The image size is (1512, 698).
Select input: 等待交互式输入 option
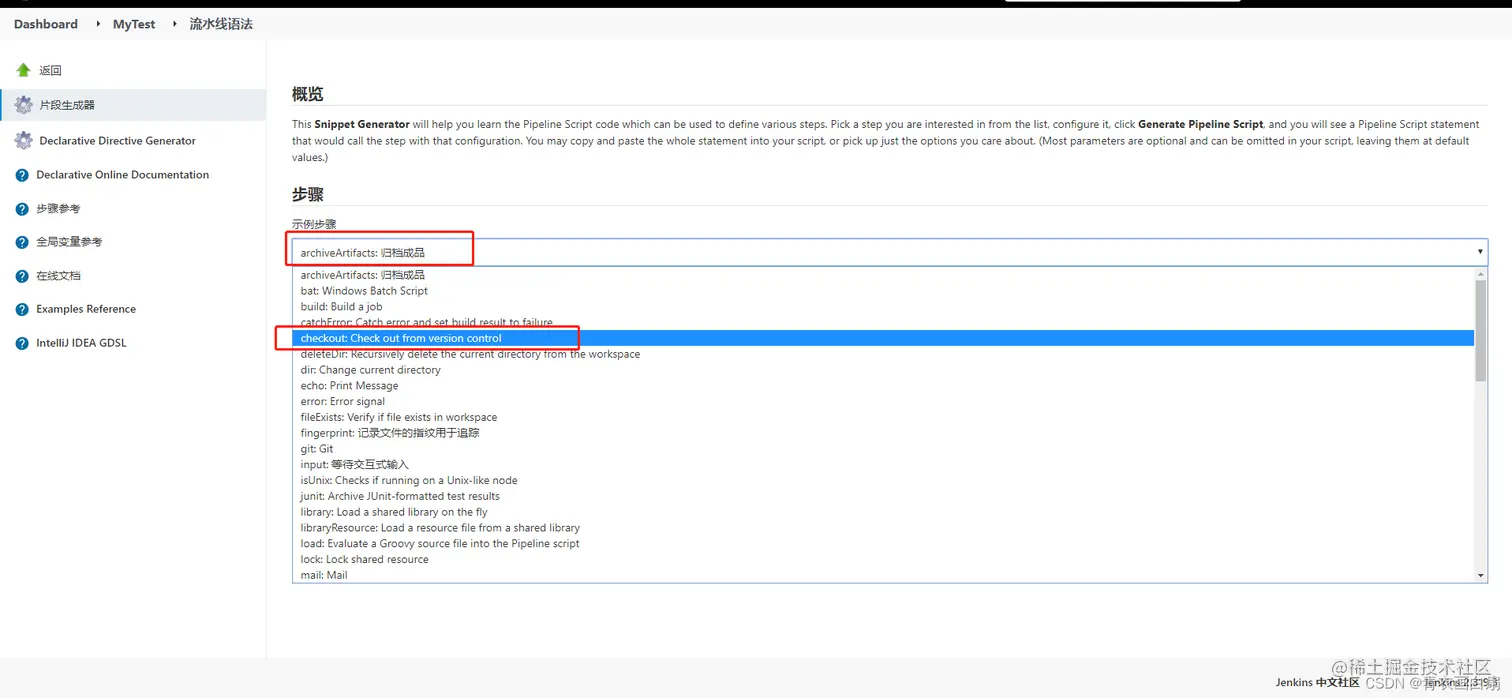pos(883,465)
